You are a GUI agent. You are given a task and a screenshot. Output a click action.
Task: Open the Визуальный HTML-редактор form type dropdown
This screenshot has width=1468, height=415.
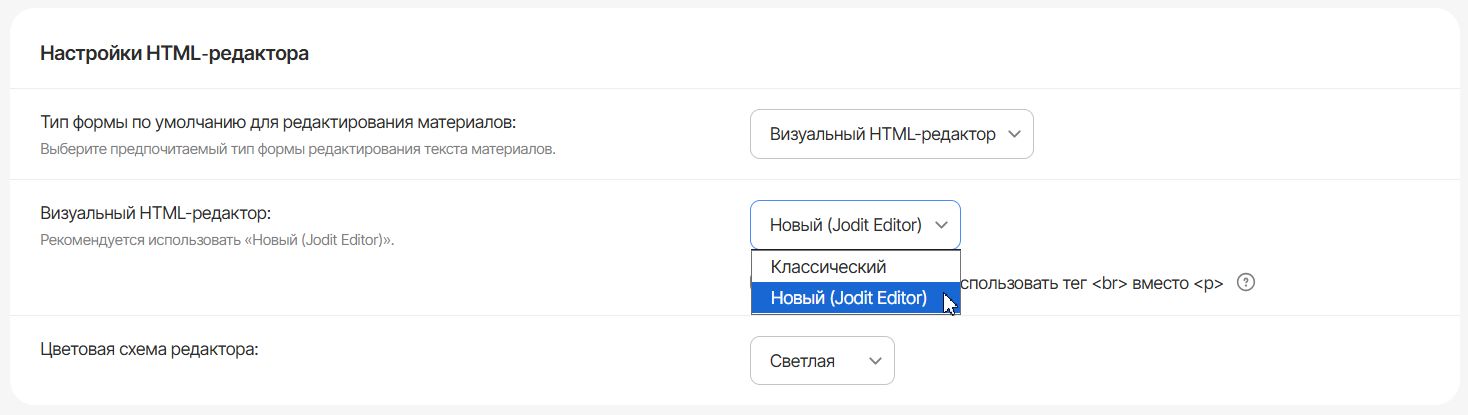click(890, 134)
